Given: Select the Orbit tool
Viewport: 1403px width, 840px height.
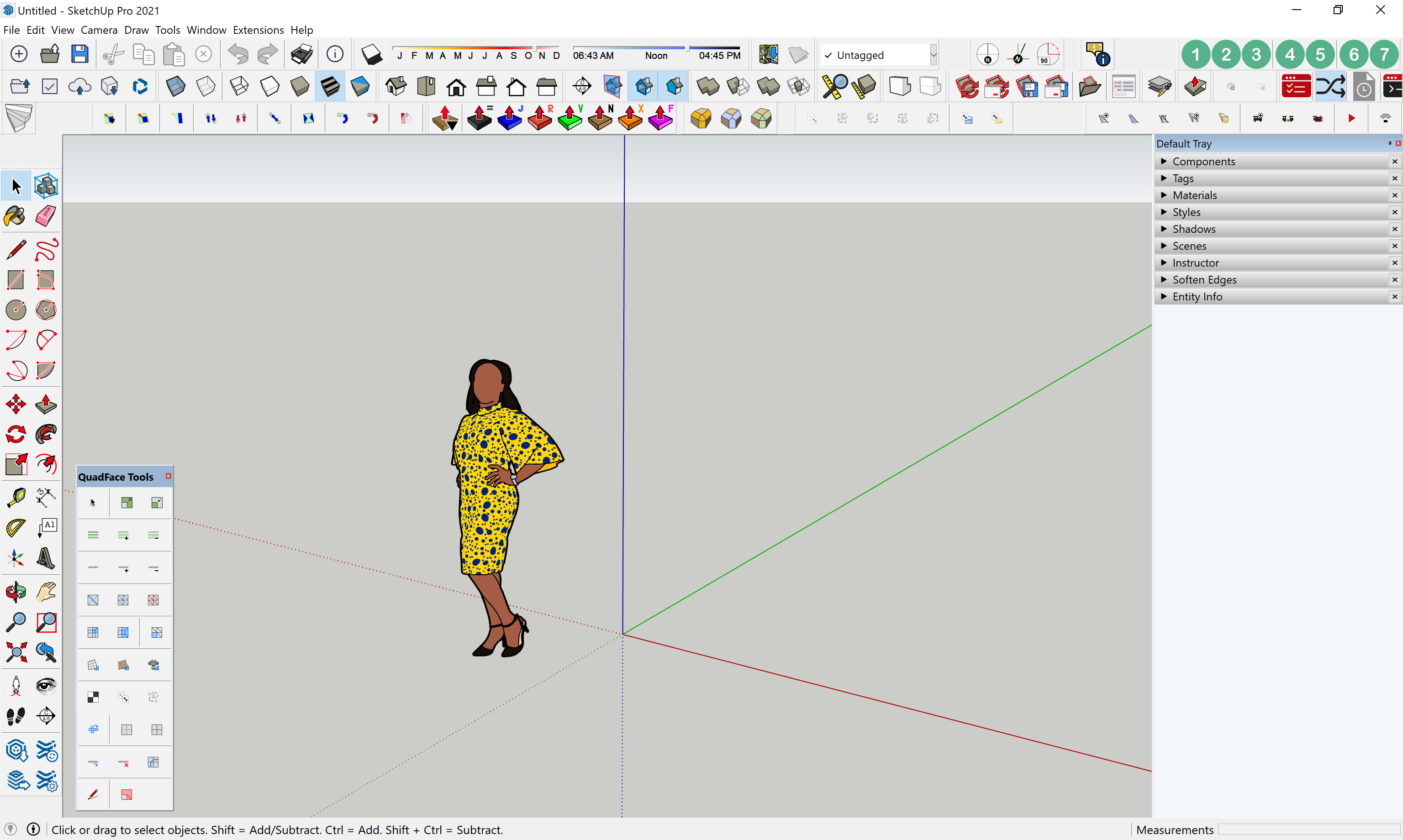Looking at the screenshot, I should click(15, 592).
